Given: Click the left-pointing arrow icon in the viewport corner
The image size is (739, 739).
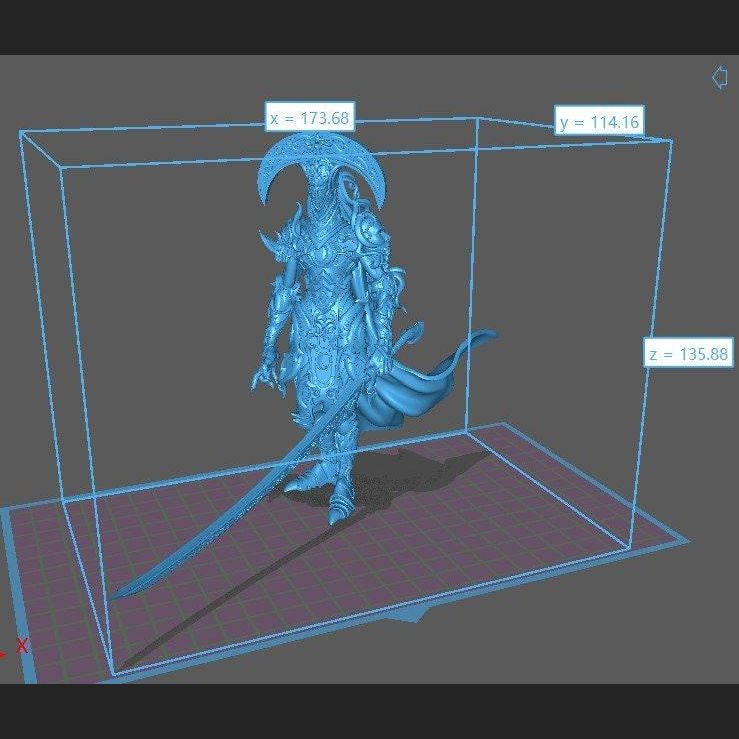Looking at the screenshot, I should 718,77.
